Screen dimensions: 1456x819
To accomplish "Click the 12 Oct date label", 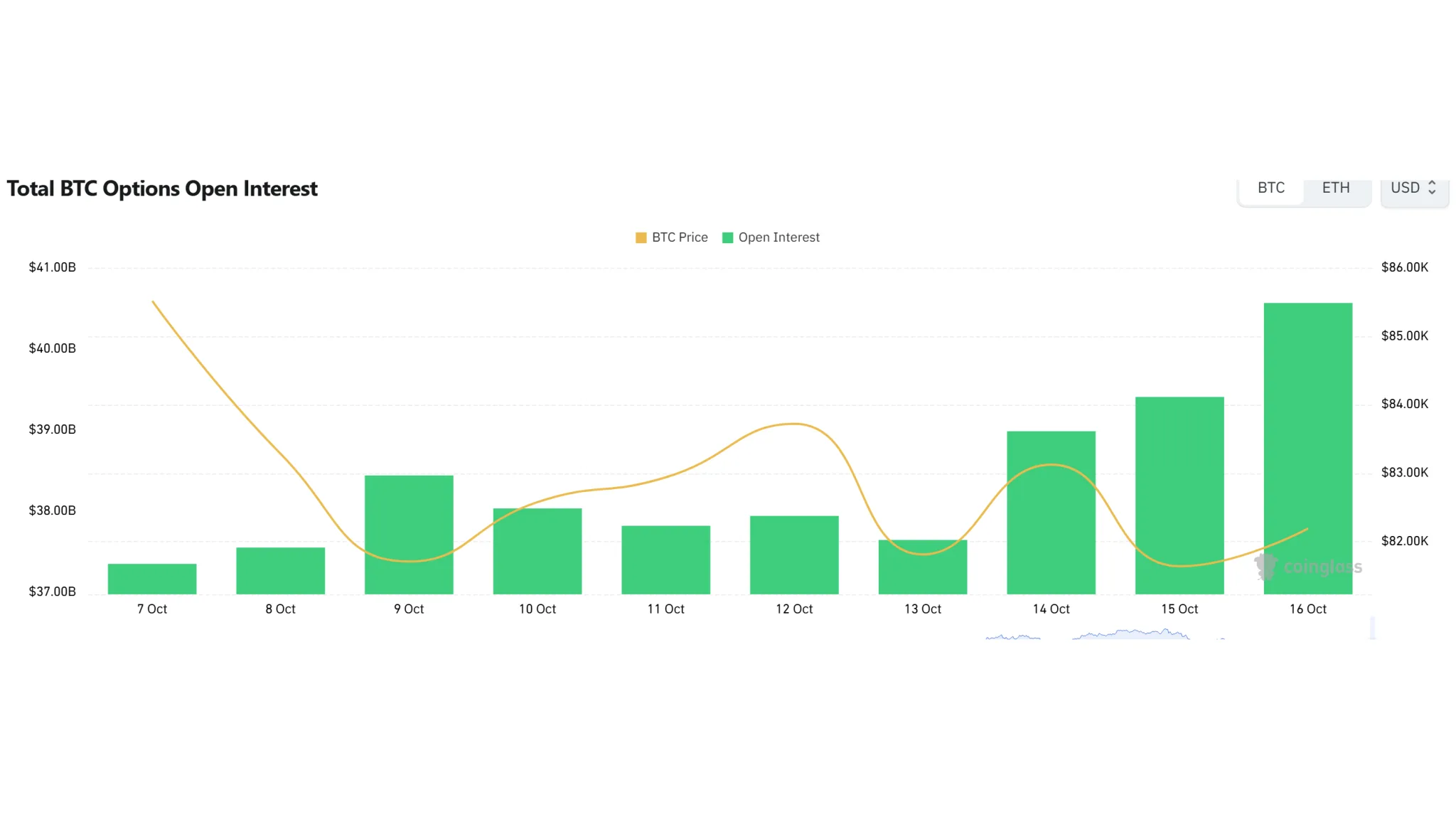I will pyautogui.click(x=794, y=609).
